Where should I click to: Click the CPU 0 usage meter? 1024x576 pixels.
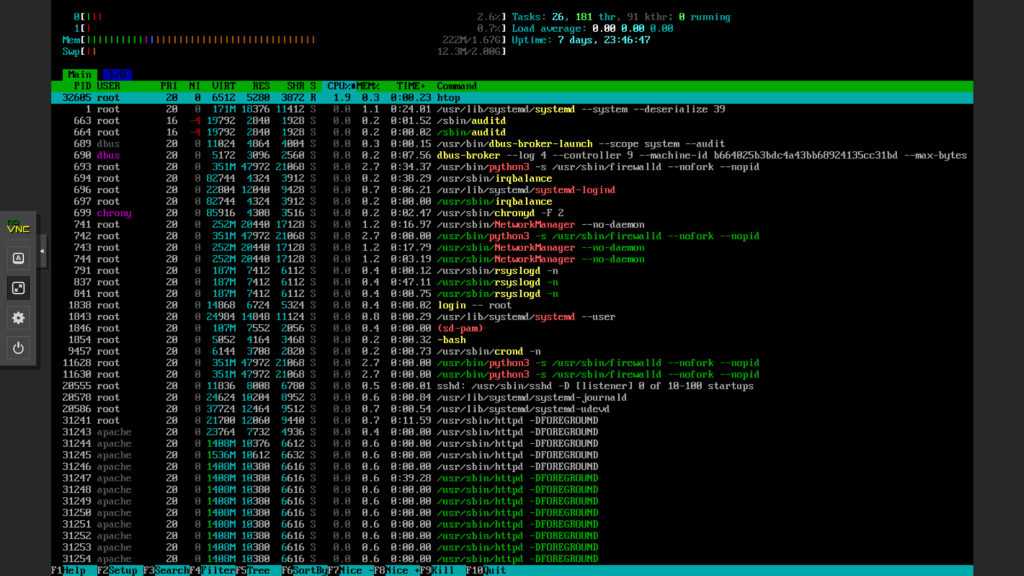coord(290,17)
